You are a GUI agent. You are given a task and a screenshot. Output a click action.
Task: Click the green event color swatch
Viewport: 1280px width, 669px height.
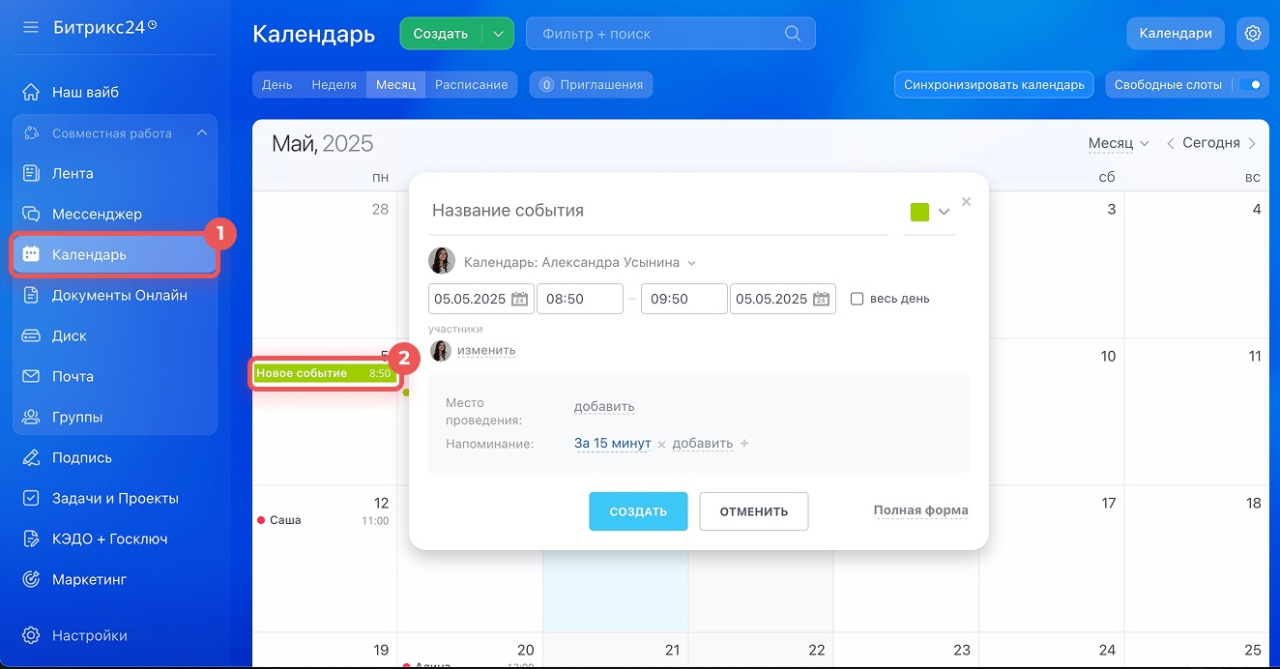pos(919,212)
